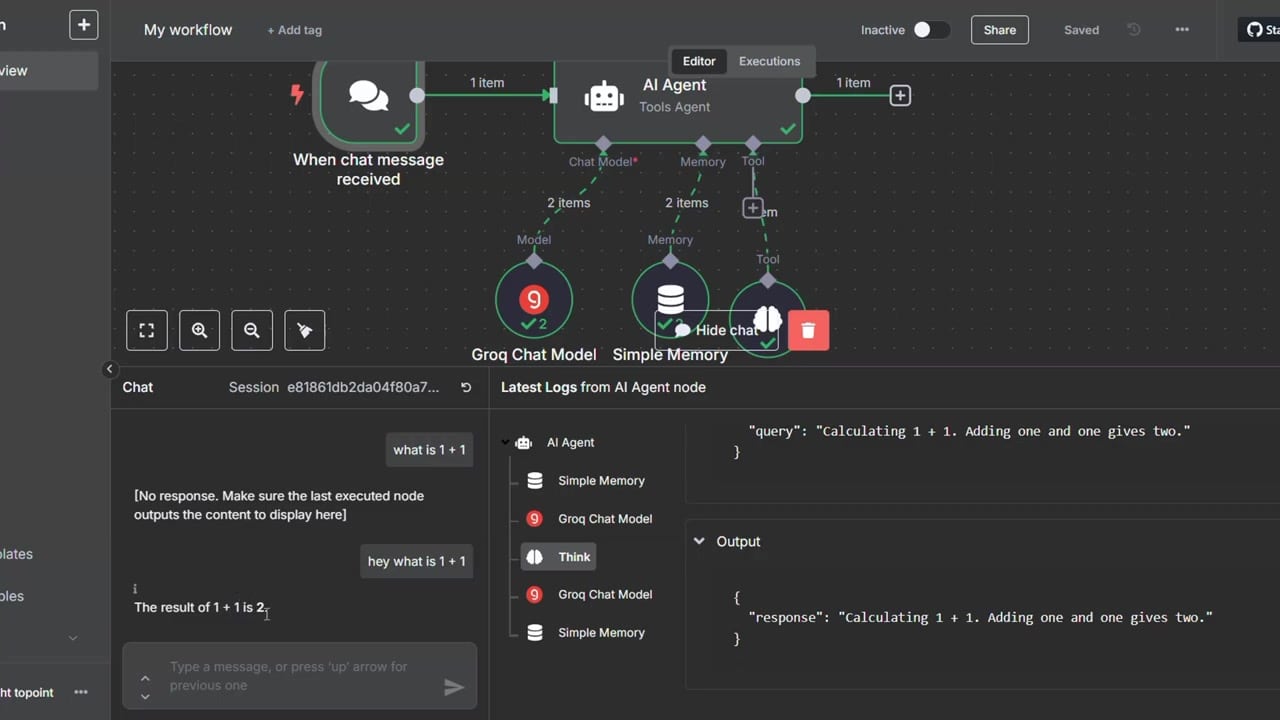Image resolution: width=1280 pixels, height=720 pixels.
Task: Click the 'hey what is 1 + 1' message
Action: coord(416,561)
